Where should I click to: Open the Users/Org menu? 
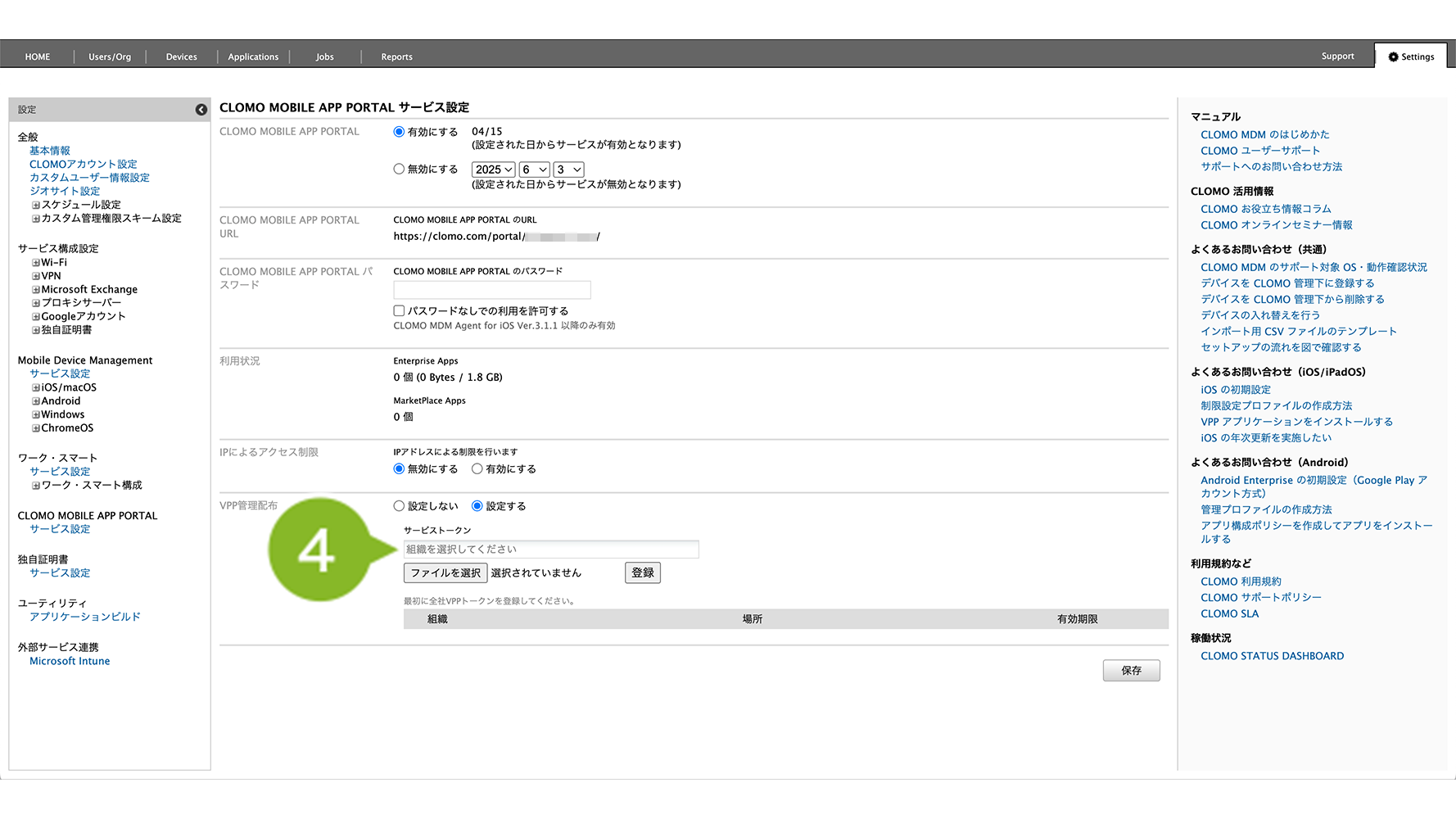click(110, 57)
